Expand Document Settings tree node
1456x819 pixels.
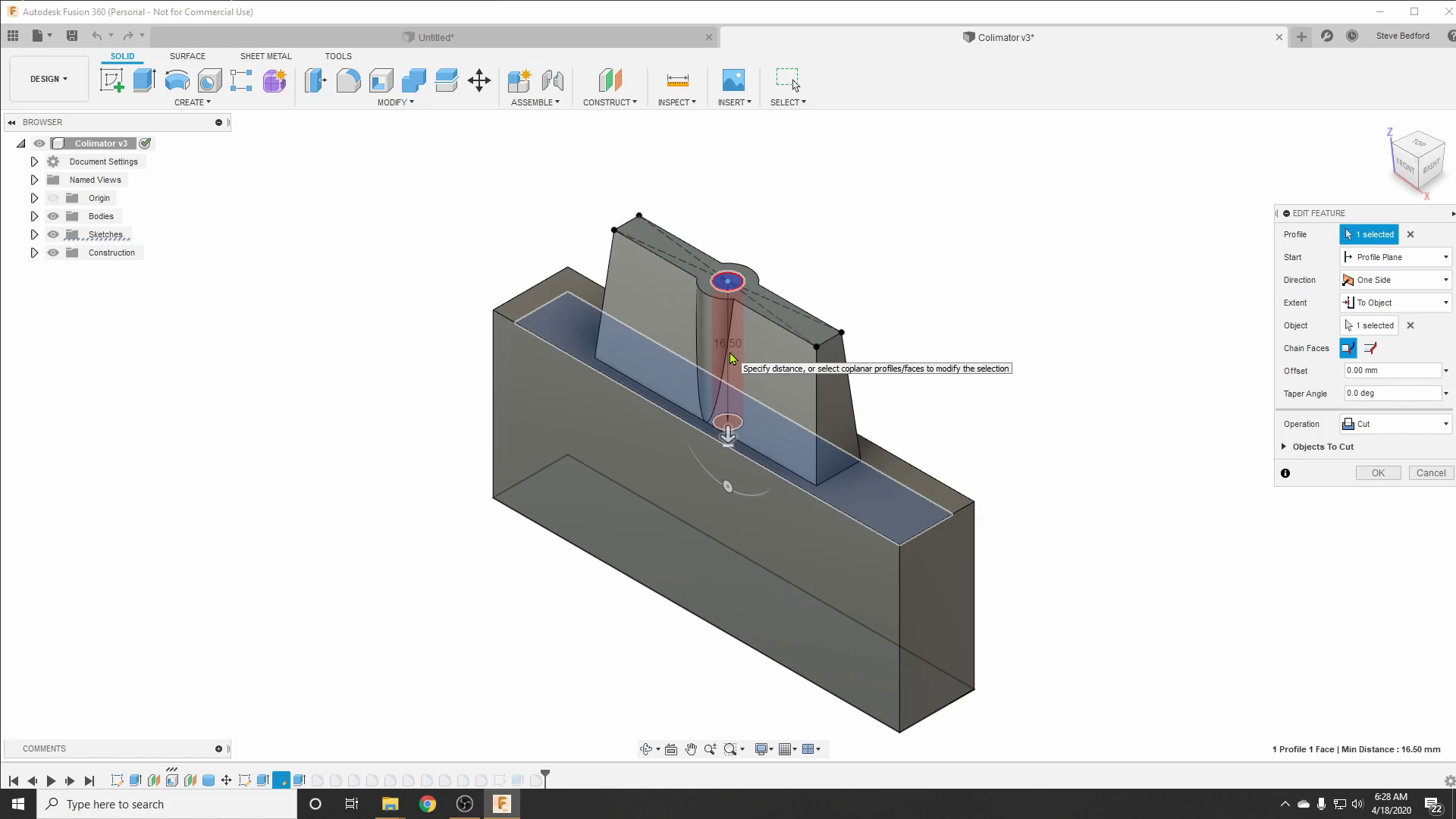pos(34,162)
